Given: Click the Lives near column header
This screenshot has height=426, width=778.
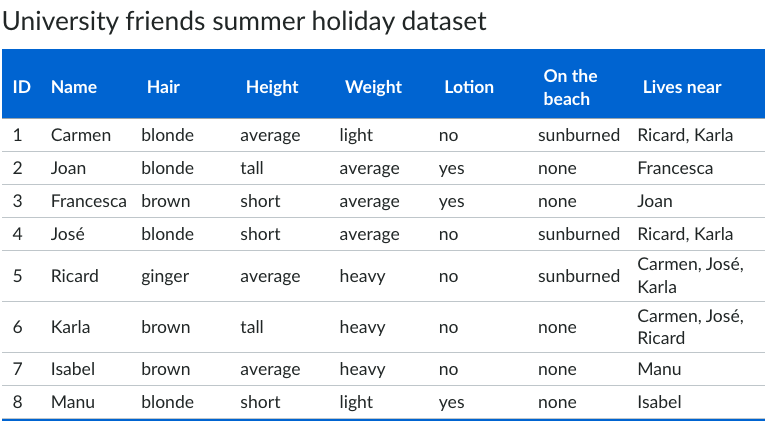Looking at the screenshot, I should click(682, 87).
